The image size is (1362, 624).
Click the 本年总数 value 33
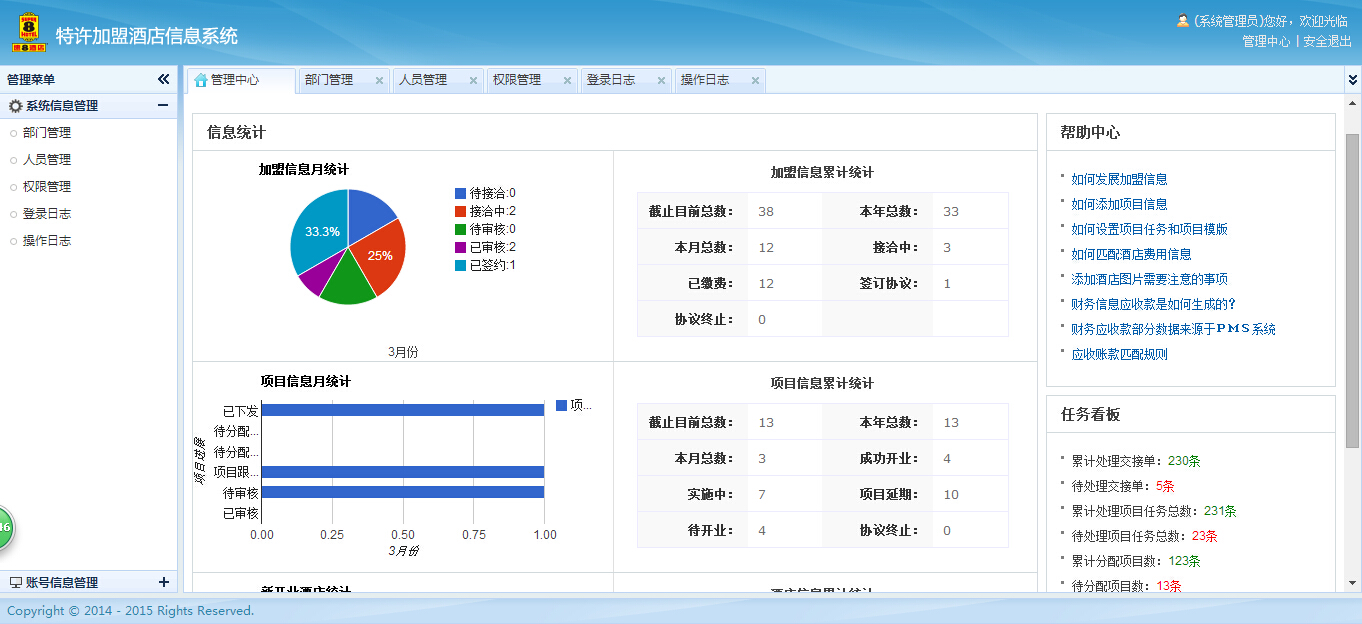[x=951, y=211]
